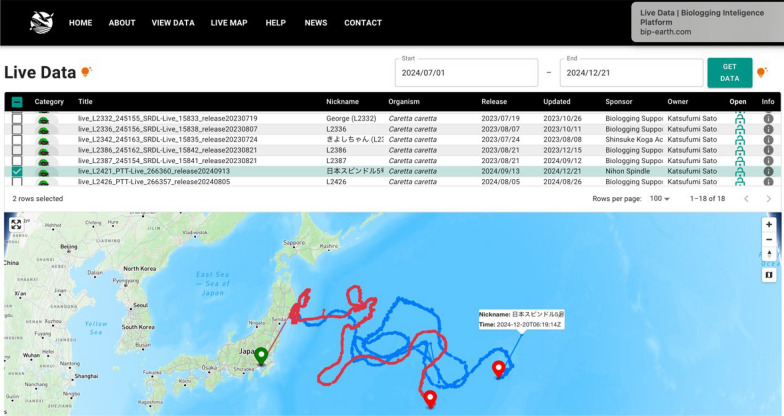Open the L2336 dataset via its Open icon
Viewport: 784px width, 416px height.
[739, 129]
